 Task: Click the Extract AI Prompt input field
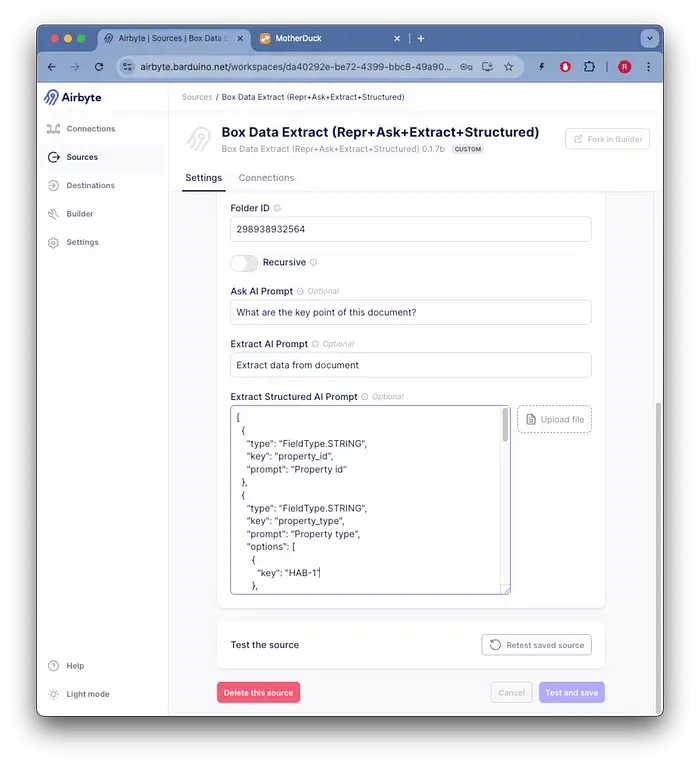(x=411, y=365)
